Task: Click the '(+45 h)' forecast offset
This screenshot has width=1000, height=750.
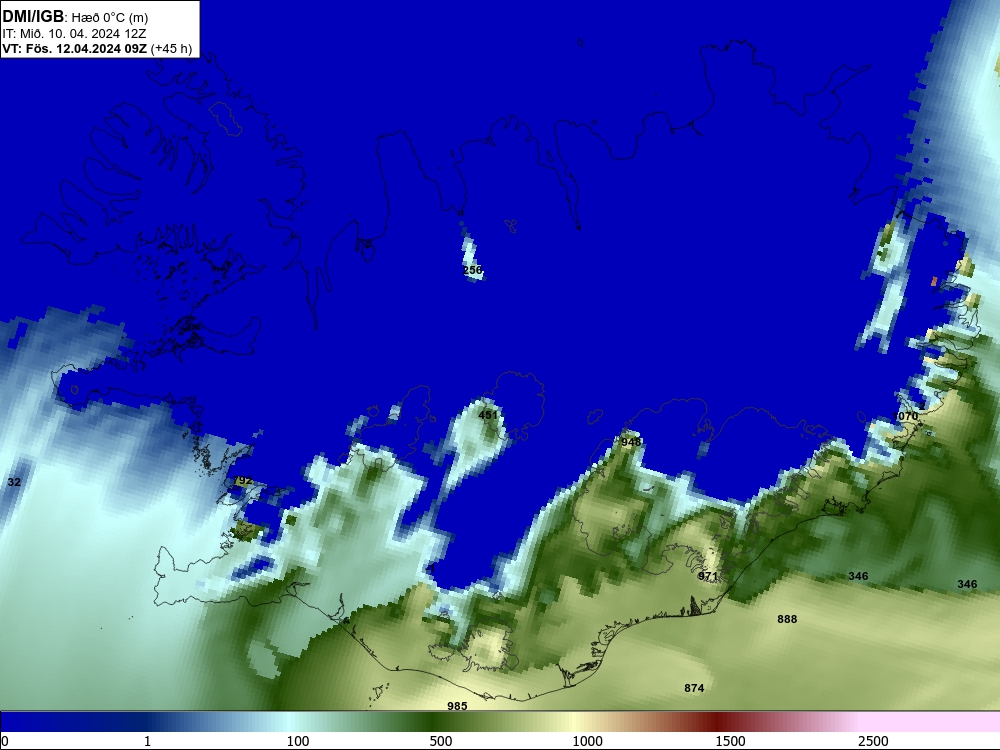Action: (x=172, y=48)
